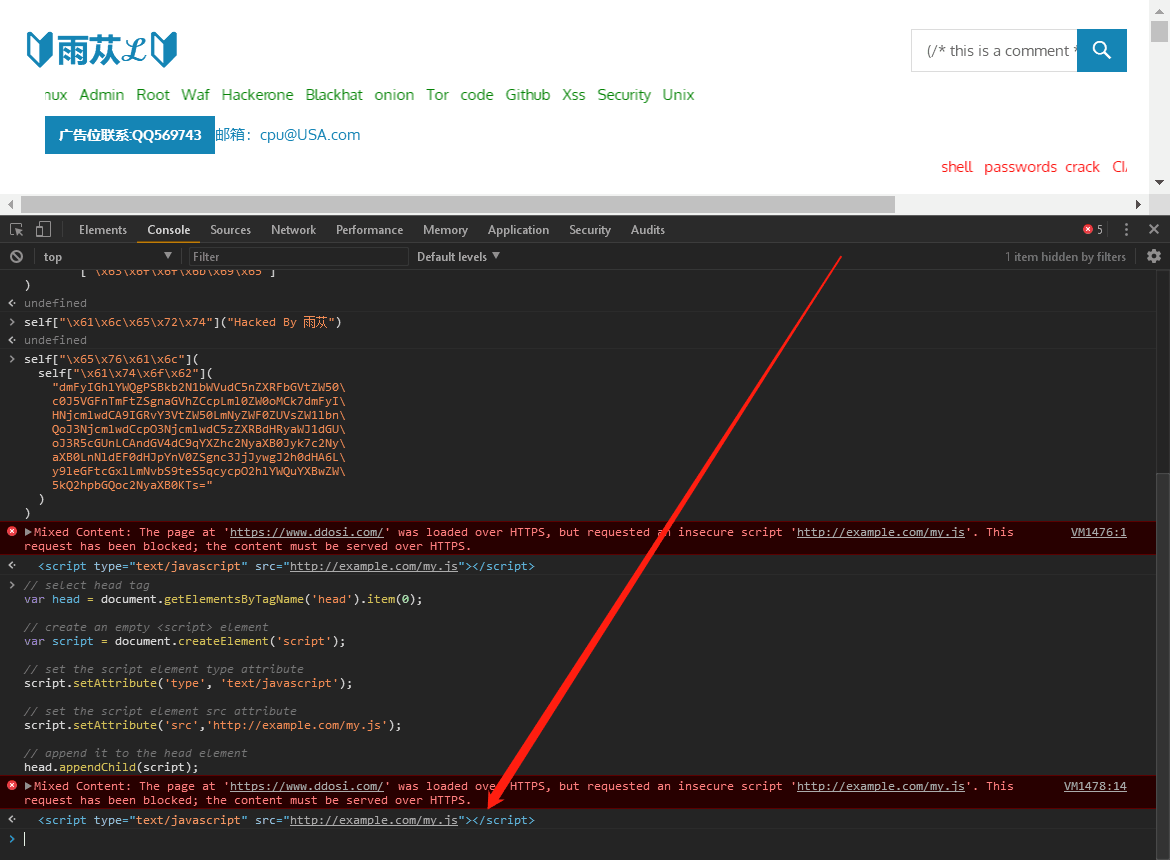Follow the ddosi.com link in second error
This screenshot has width=1170, height=860.
tap(307, 786)
